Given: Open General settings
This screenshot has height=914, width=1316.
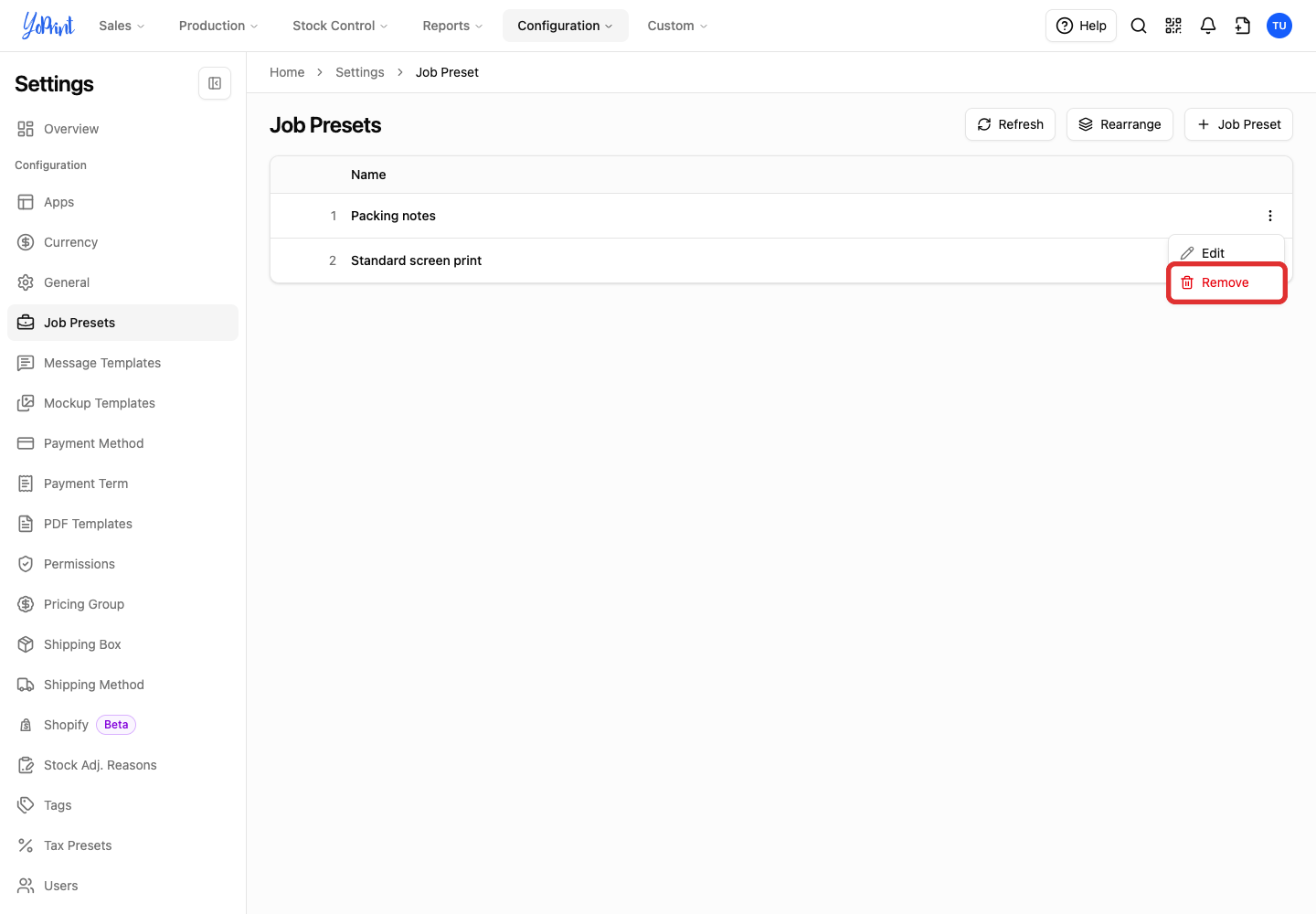Looking at the screenshot, I should coord(122,282).
